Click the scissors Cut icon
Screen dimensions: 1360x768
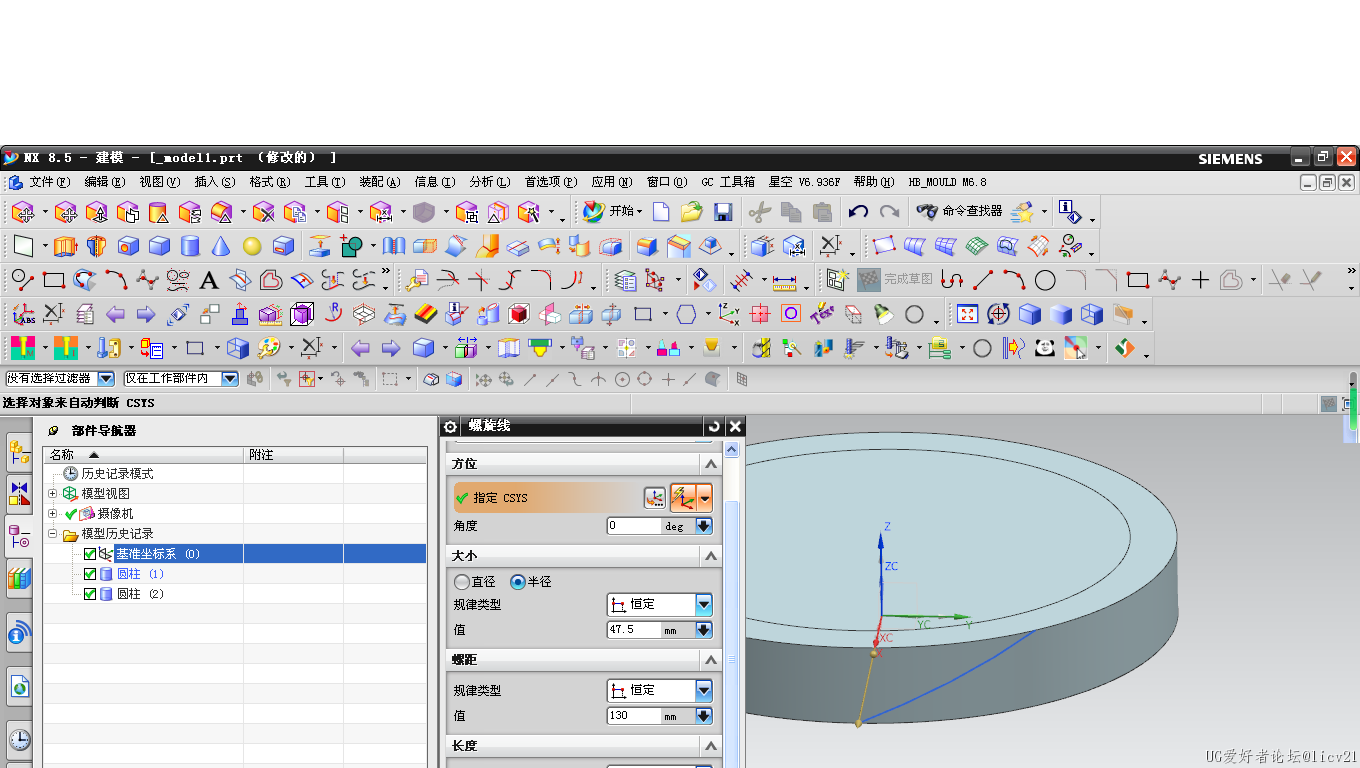pyautogui.click(x=759, y=212)
